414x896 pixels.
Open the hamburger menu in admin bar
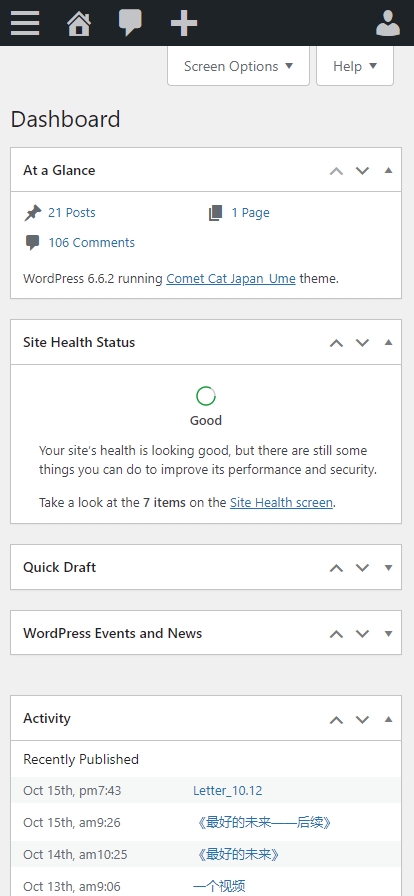click(x=25, y=23)
